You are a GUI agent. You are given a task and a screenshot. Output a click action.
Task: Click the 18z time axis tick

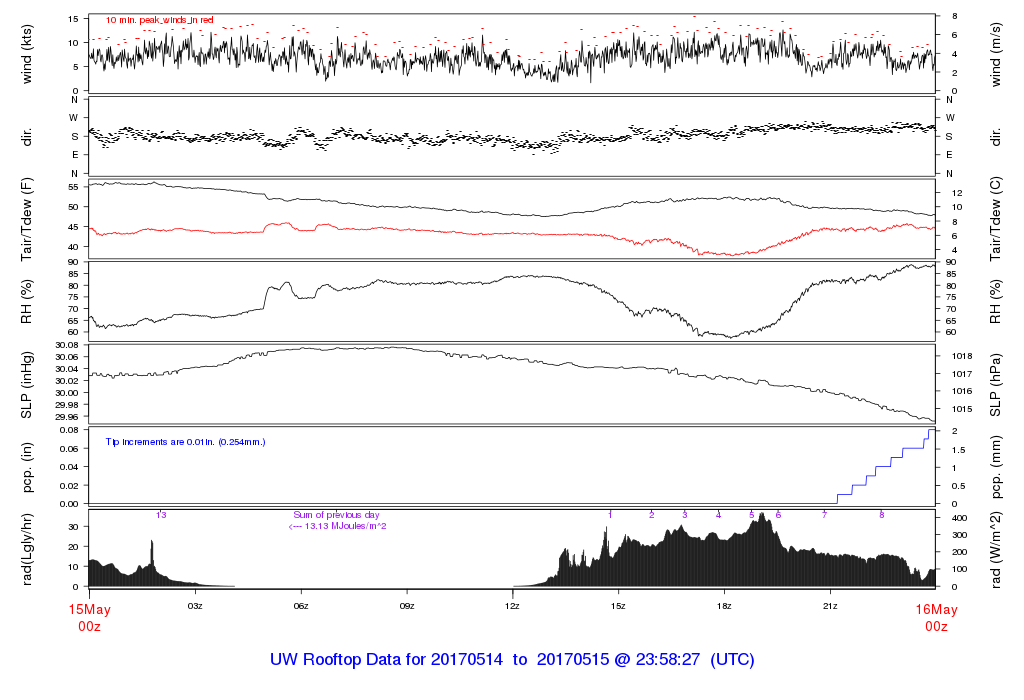click(x=725, y=606)
